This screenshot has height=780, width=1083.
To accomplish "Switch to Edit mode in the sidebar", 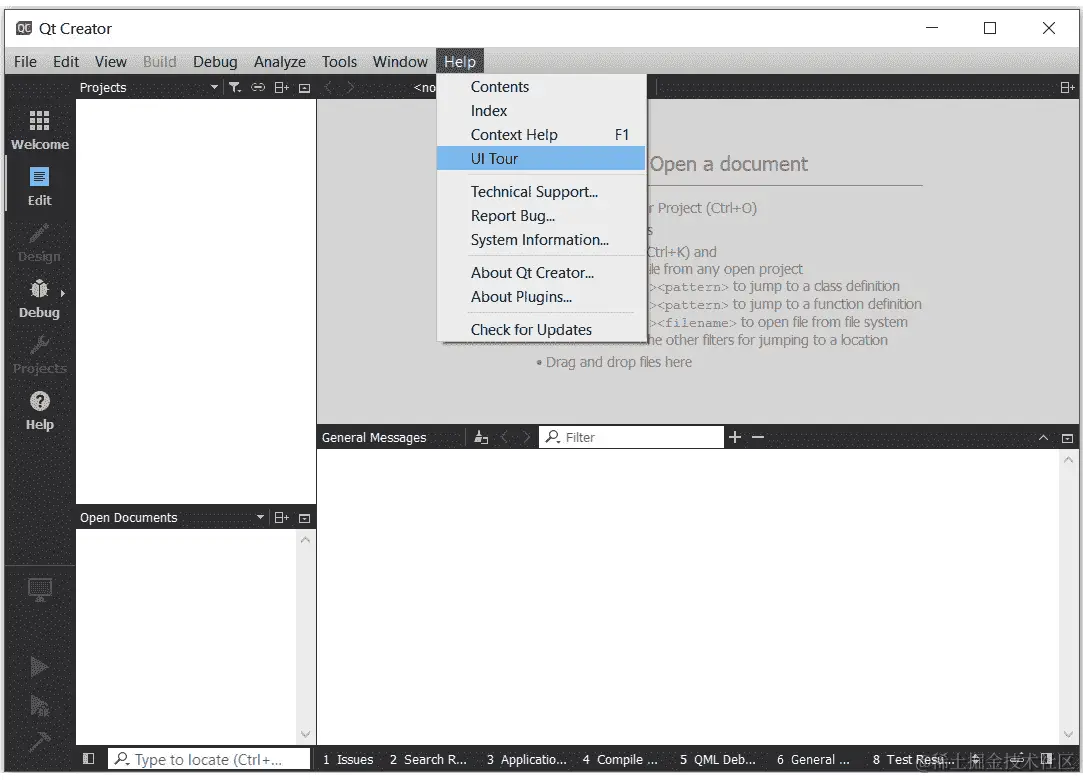I will click(x=39, y=187).
